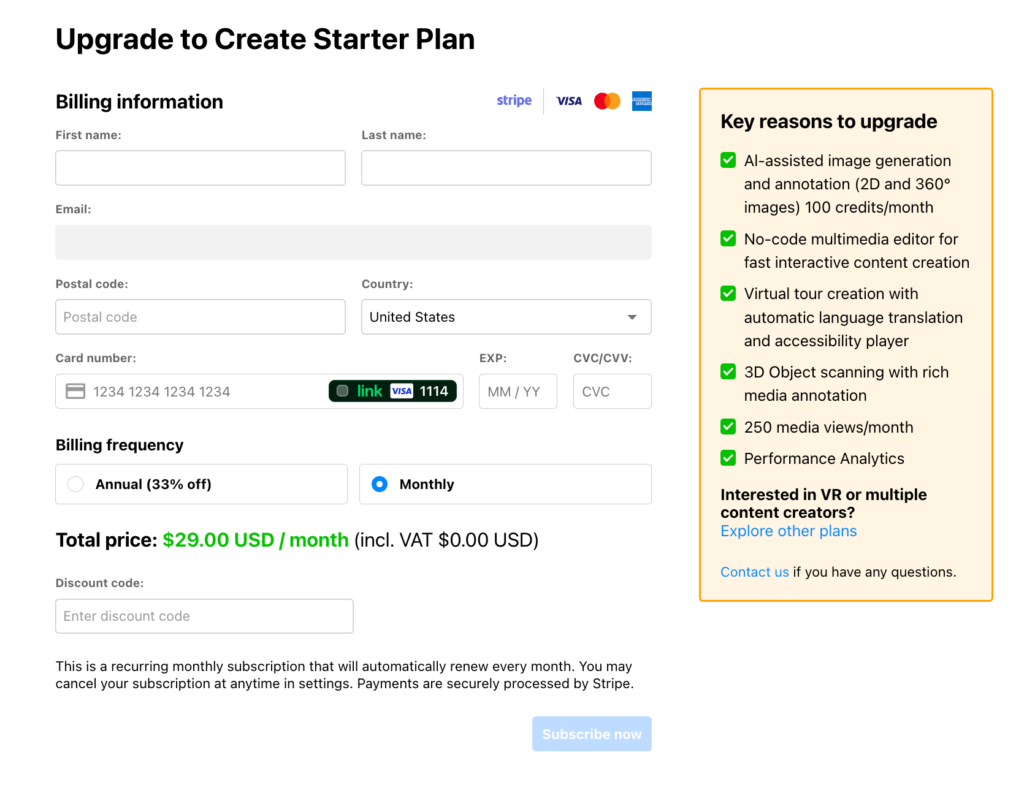
Task: Click the green checkmark beside Performance Analytics
Action: pos(728,458)
